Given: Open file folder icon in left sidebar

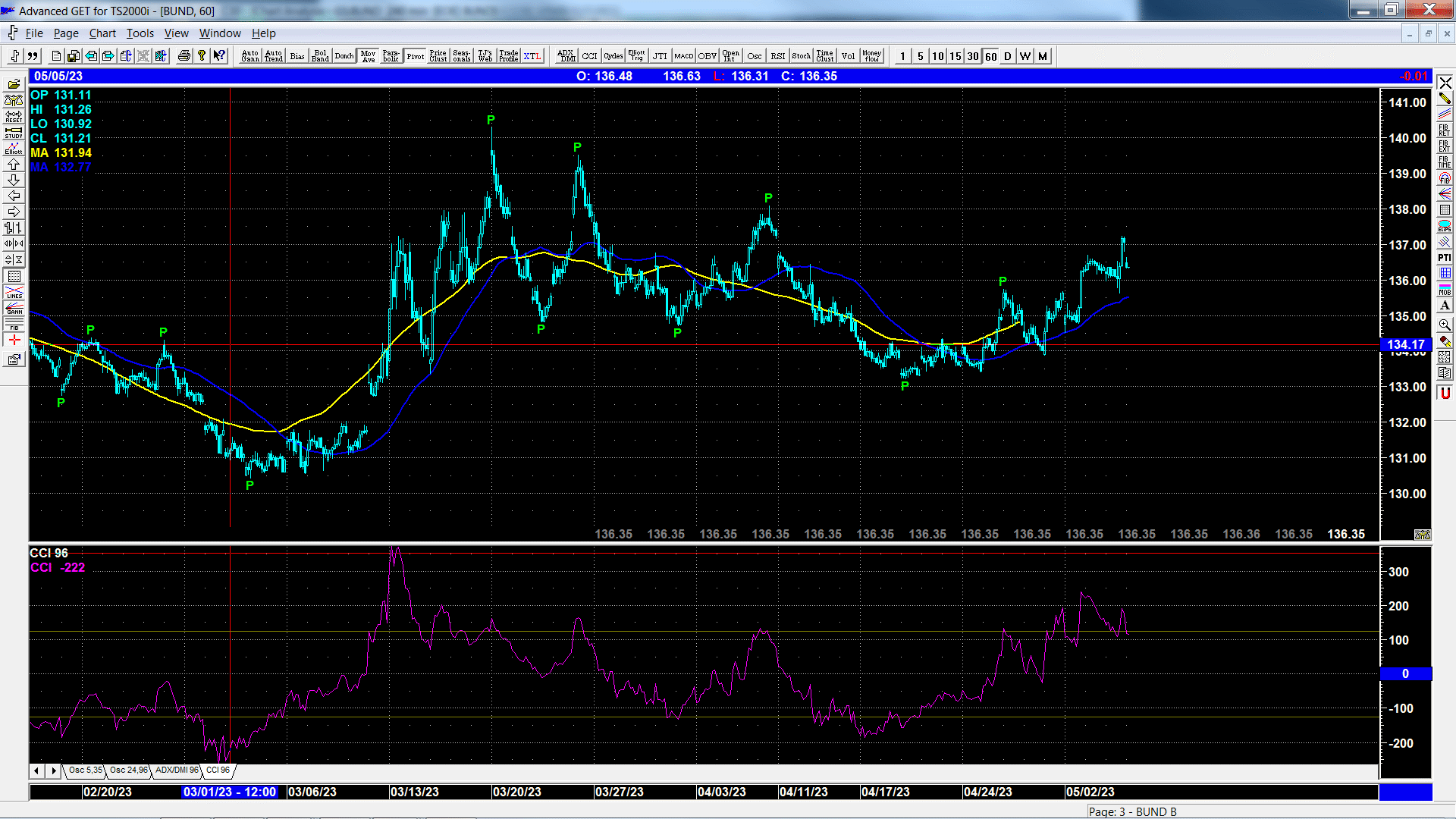Looking at the screenshot, I should (14, 84).
